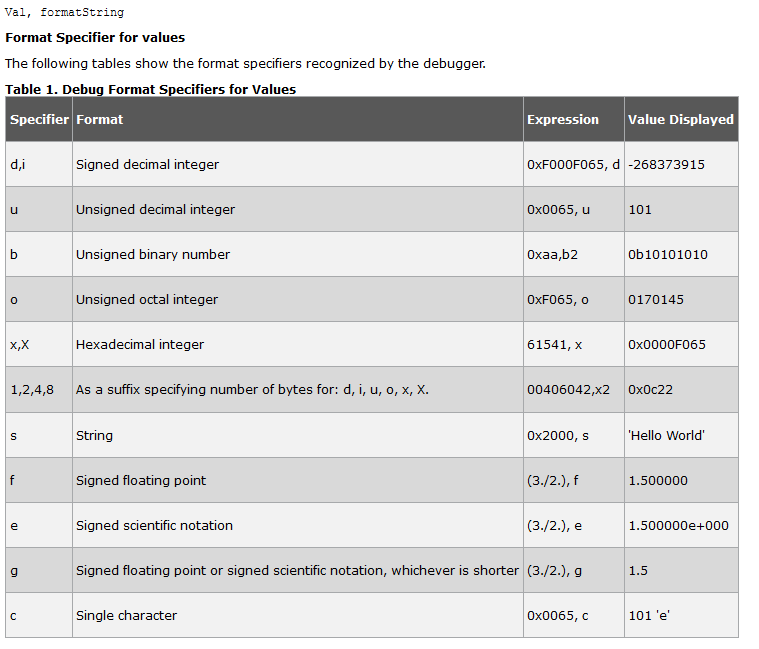Click the 101 'e' value cell
Viewport: 759px width, 649px height.
coord(648,616)
